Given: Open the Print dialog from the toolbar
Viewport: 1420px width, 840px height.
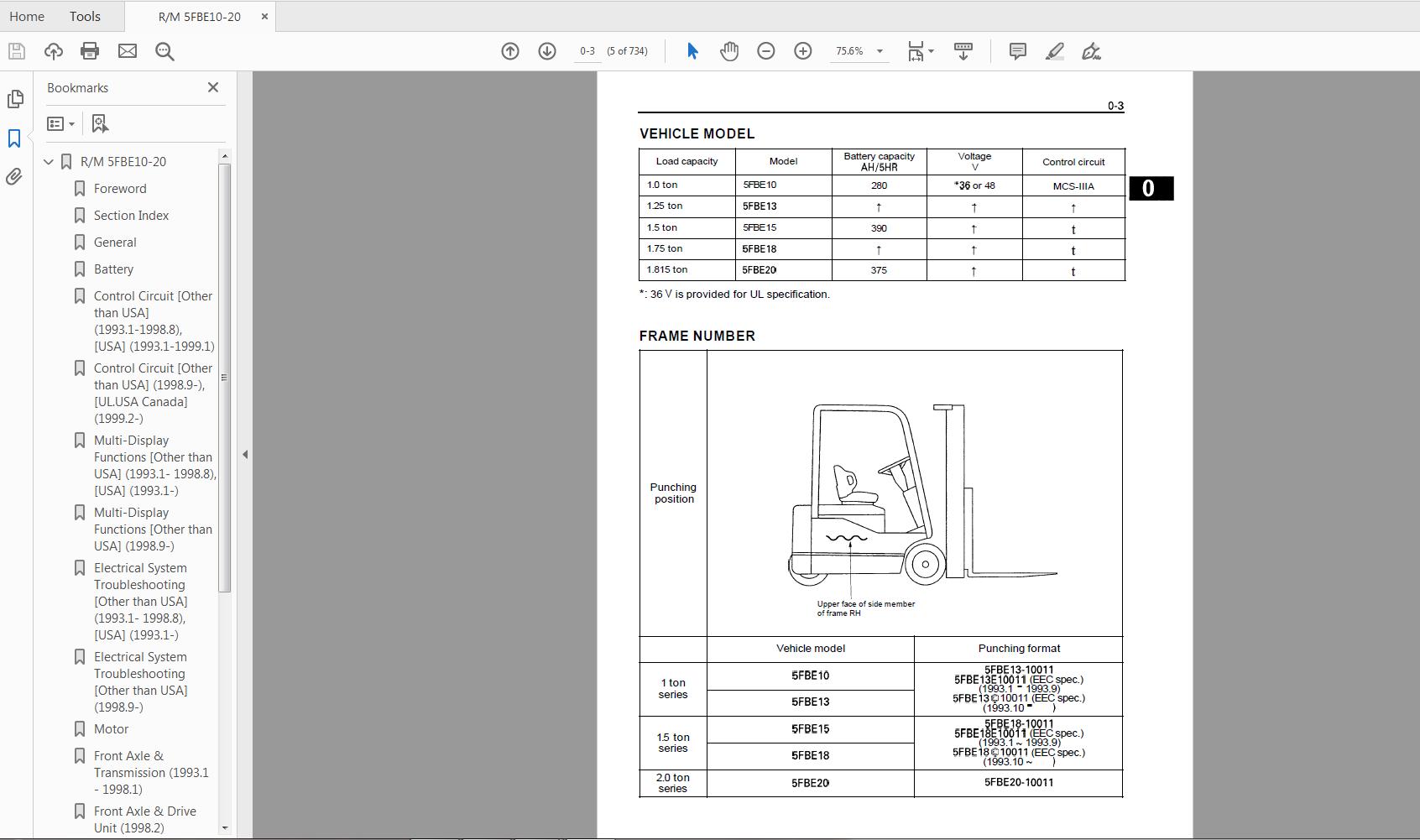Looking at the screenshot, I should click(x=88, y=51).
